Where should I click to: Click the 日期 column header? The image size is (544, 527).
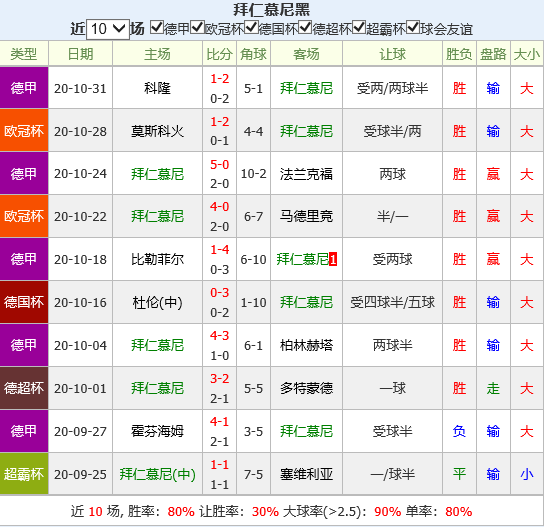coord(80,54)
